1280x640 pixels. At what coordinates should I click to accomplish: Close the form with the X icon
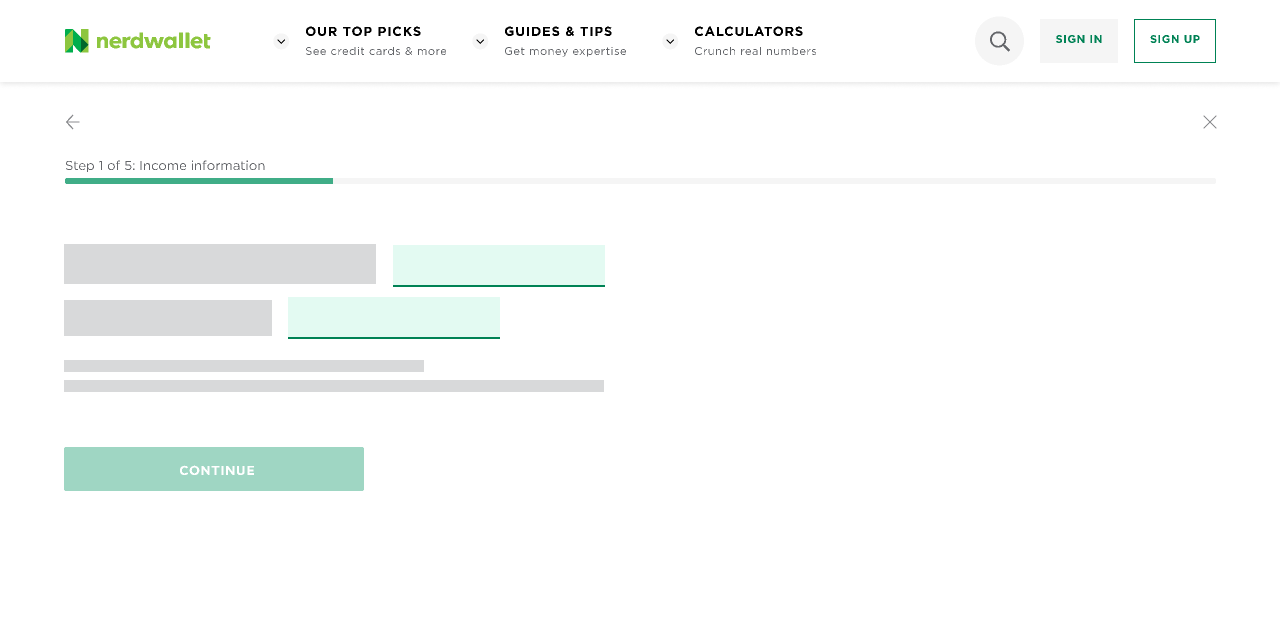click(x=1210, y=122)
